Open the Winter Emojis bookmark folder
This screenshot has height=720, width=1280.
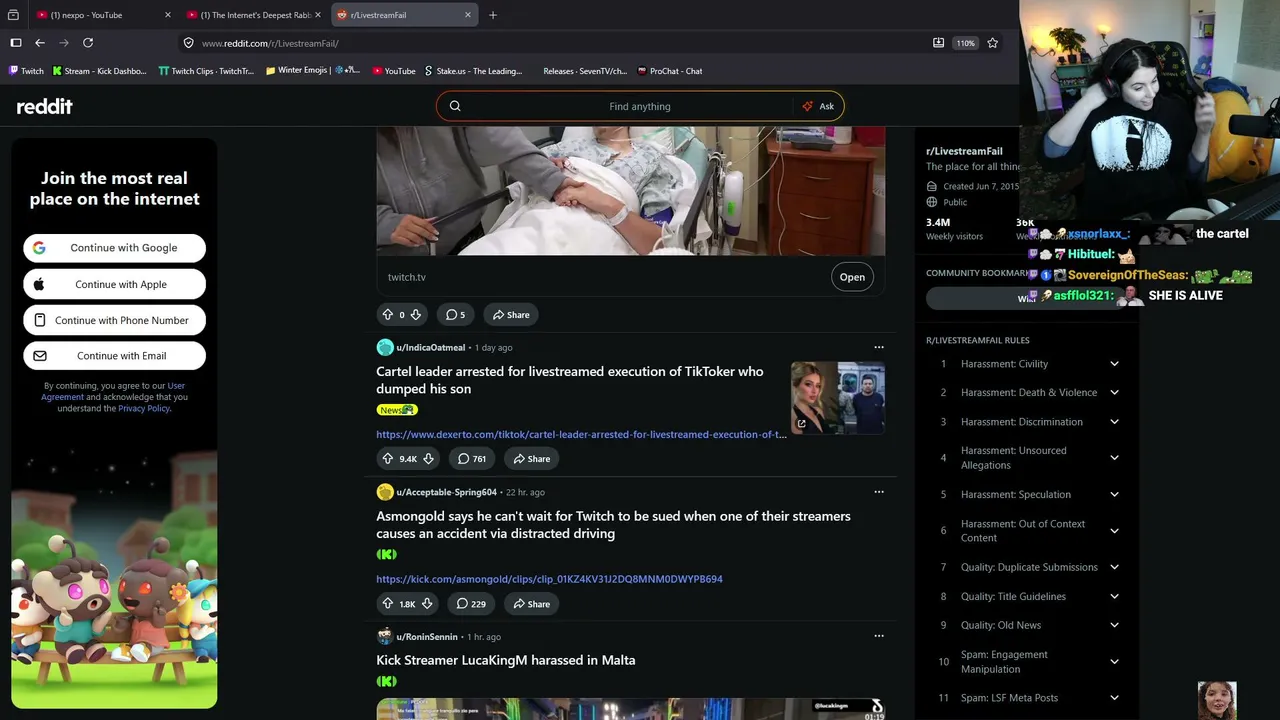(x=313, y=71)
